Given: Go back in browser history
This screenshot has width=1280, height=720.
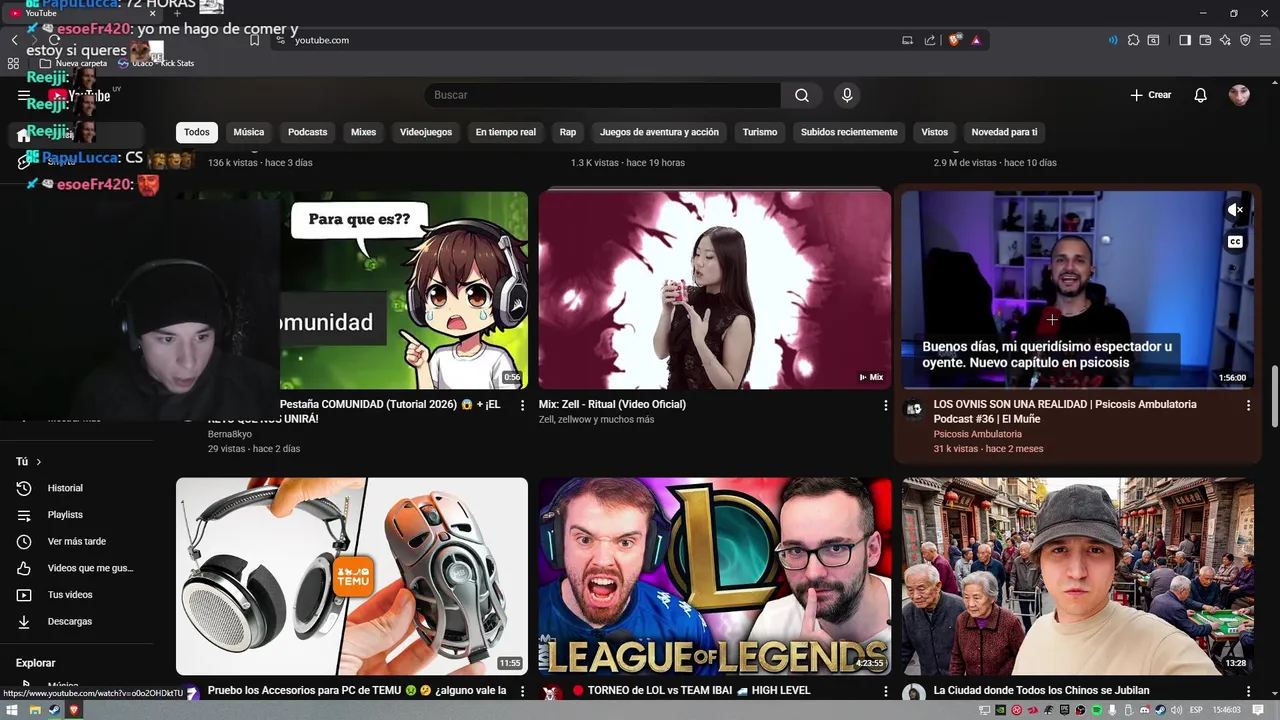Looking at the screenshot, I should [x=14, y=40].
